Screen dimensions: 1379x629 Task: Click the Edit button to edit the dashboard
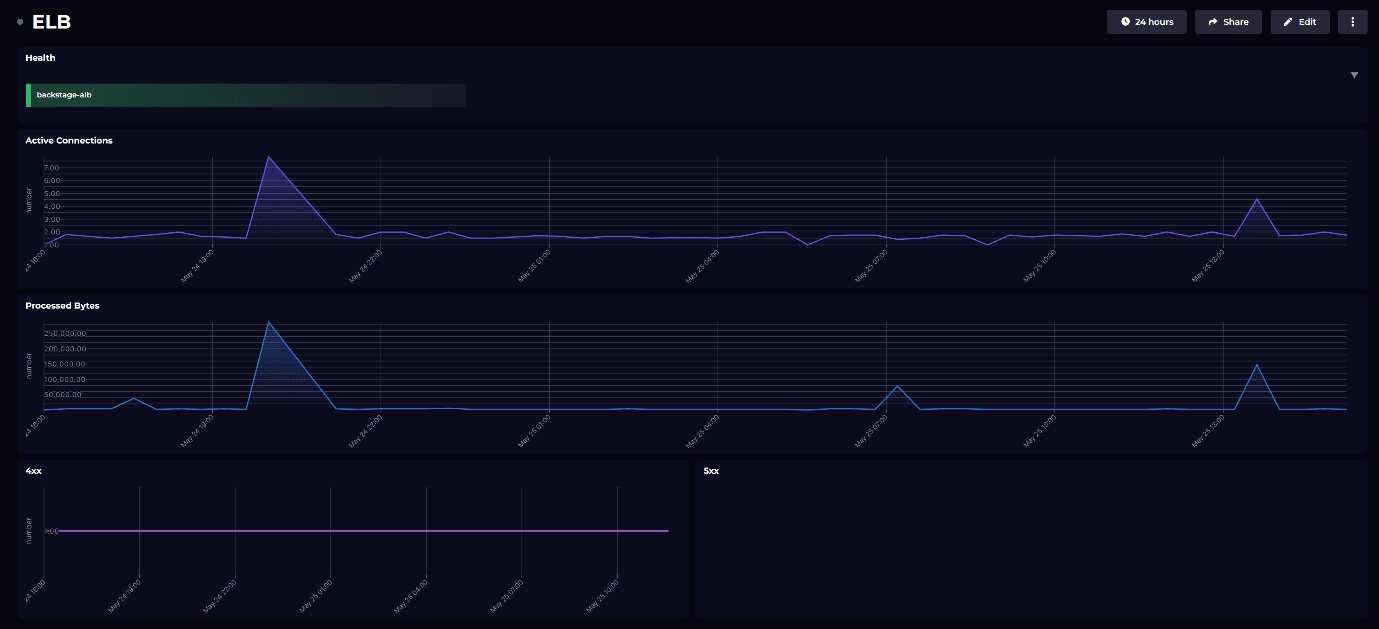pos(1299,21)
